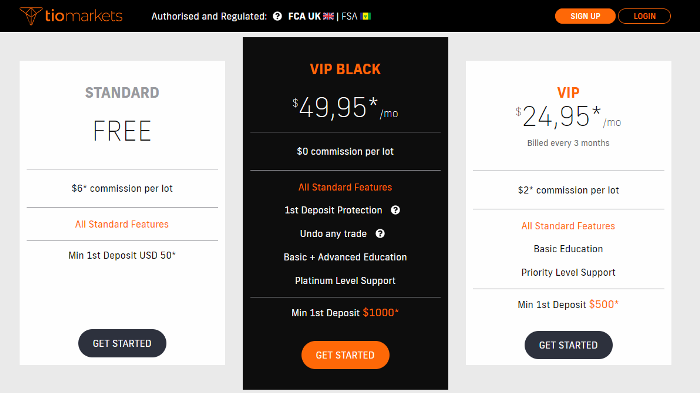Image resolution: width=700 pixels, height=393 pixels.
Task: Open All Standard Features in Standard card
Action: pos(122,224)
